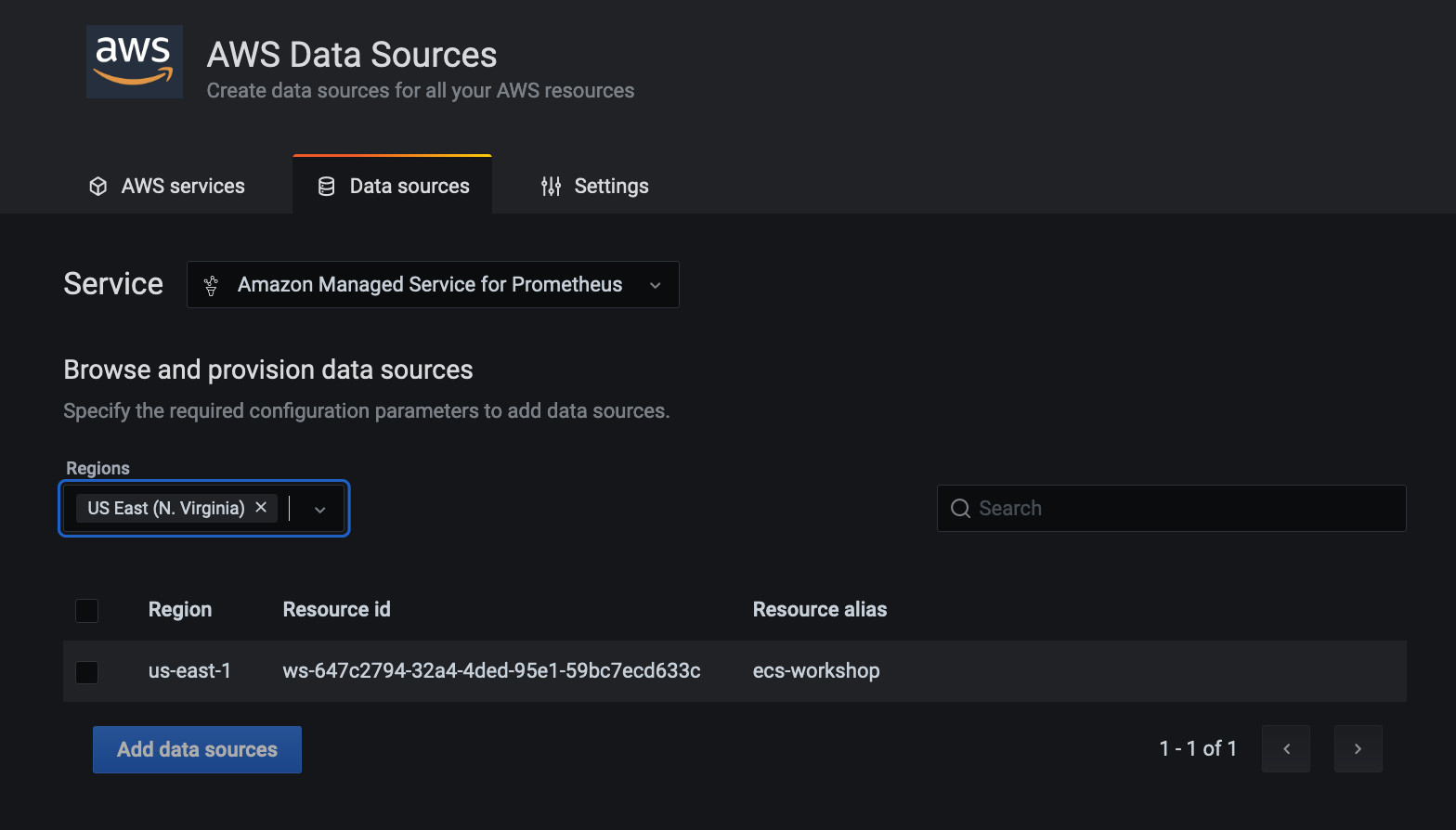Remove the US East (N. Virginia) region tag
1456x830 pixels.
pos(261,508)
